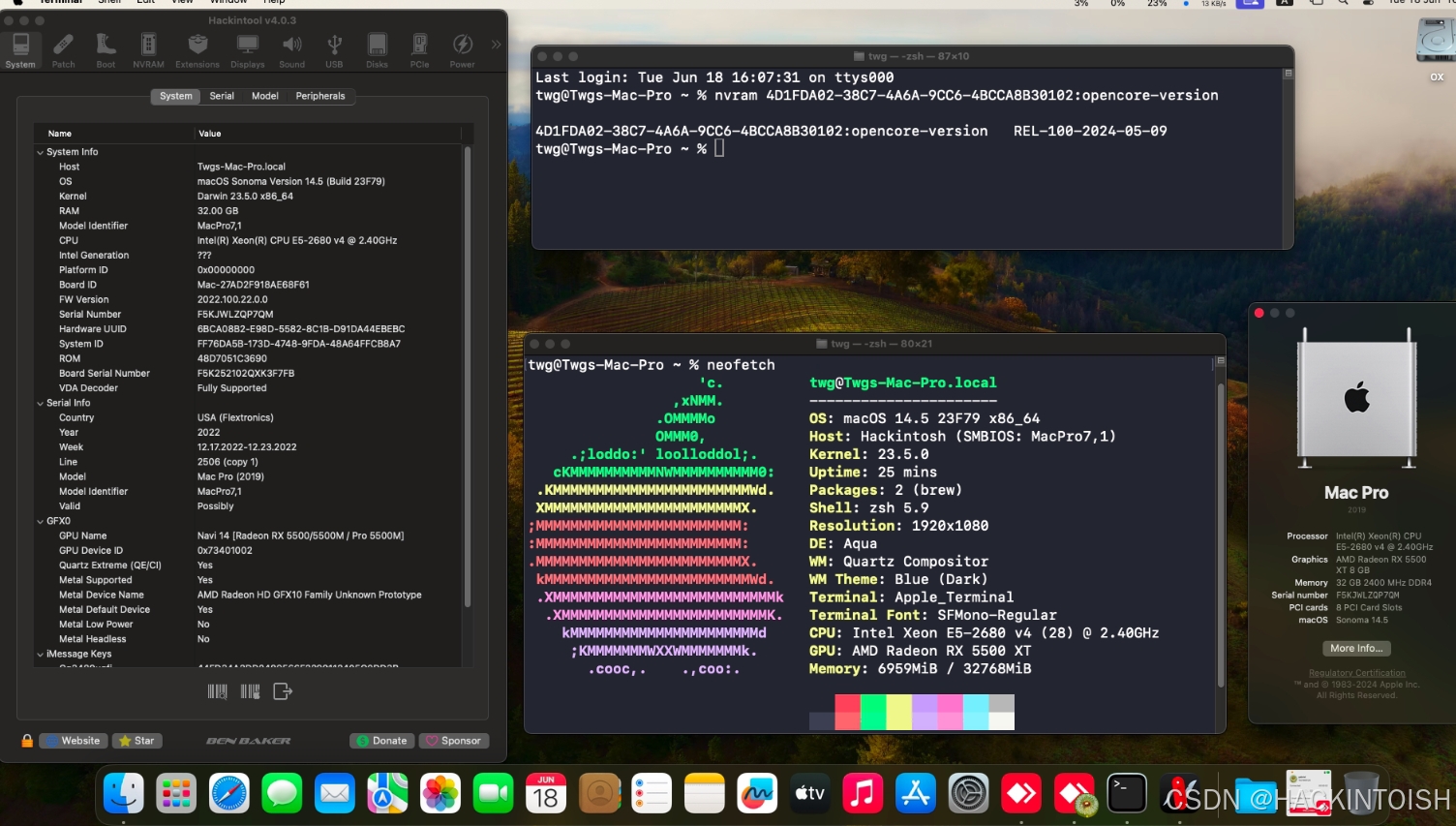Viewport: 1456px width, 826px height.
Task: Select the RAM row 32.00 GB
Action: 249,211
